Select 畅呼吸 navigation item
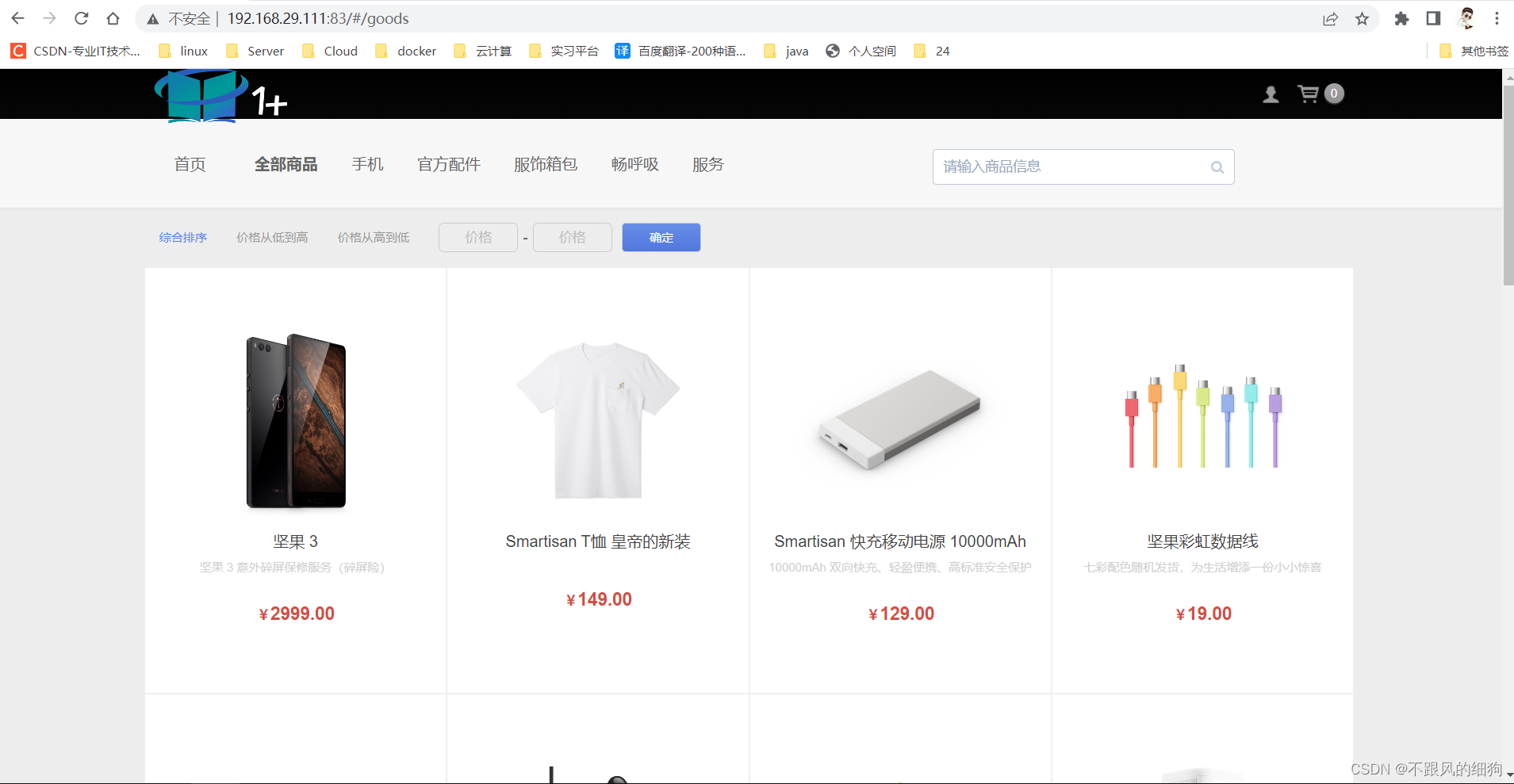This screenshot has height=784, width=1514. 635,164
